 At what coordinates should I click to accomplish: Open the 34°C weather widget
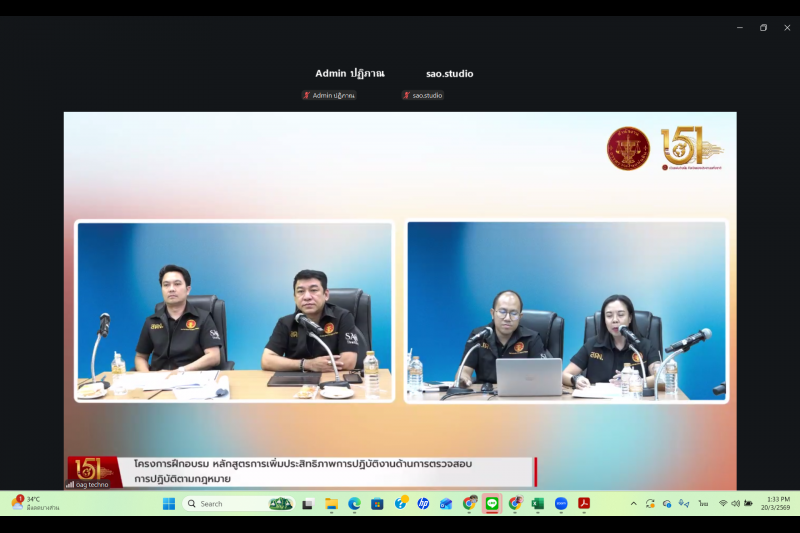click(35, 503)
